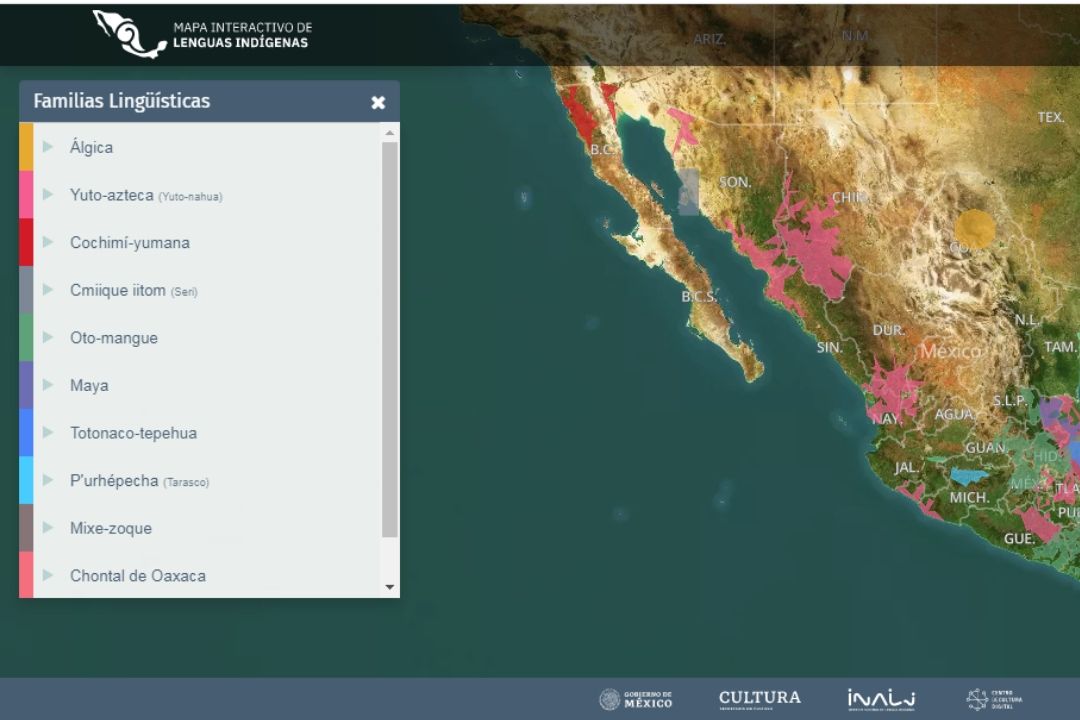Screen dimensions: 1080x720
Task: Click the Mexico map logo icon in header
Action: (x=129, y=34)
